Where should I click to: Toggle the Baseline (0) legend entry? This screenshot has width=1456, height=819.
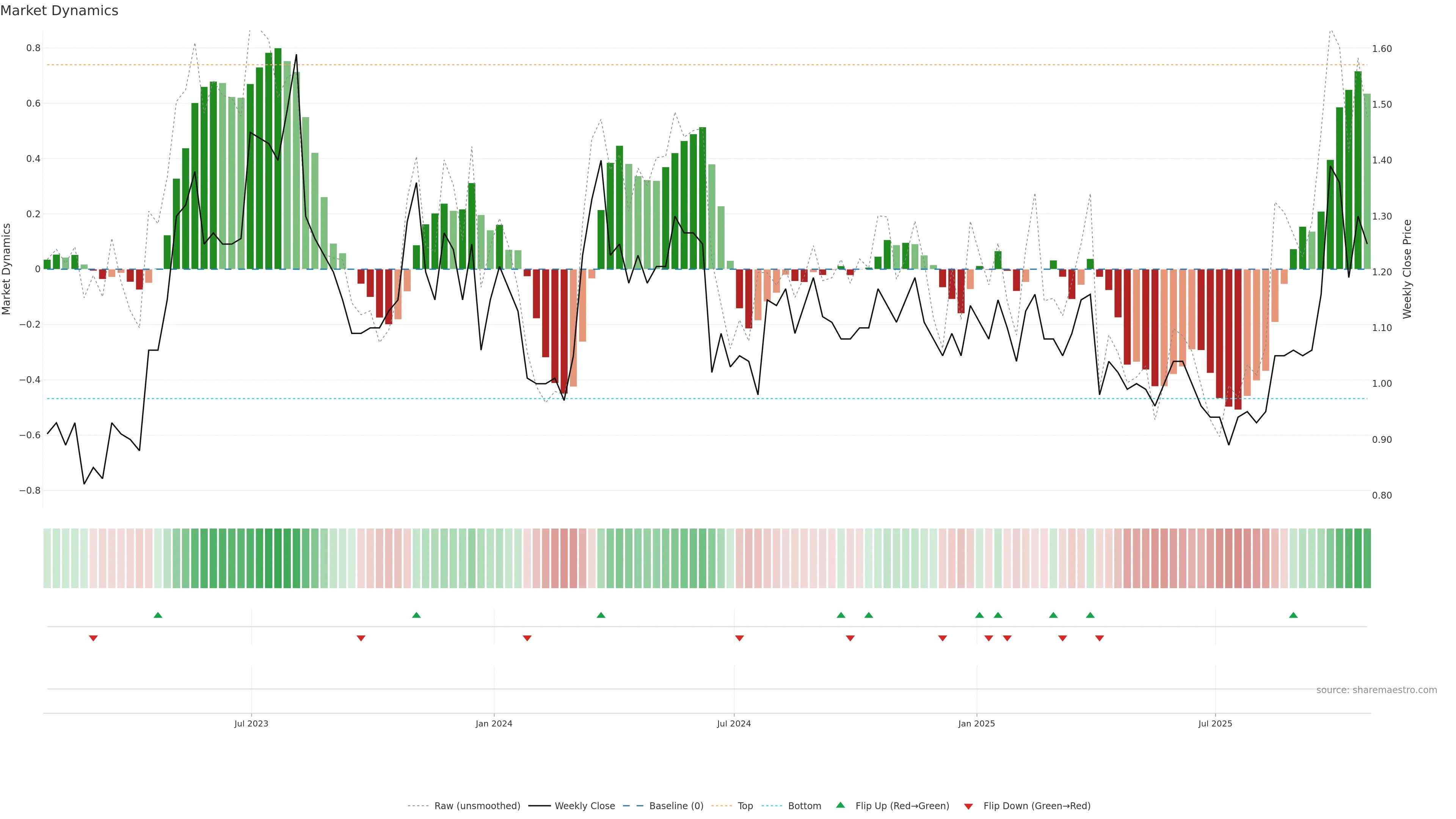pyautogui.click(x=676, y=806)
